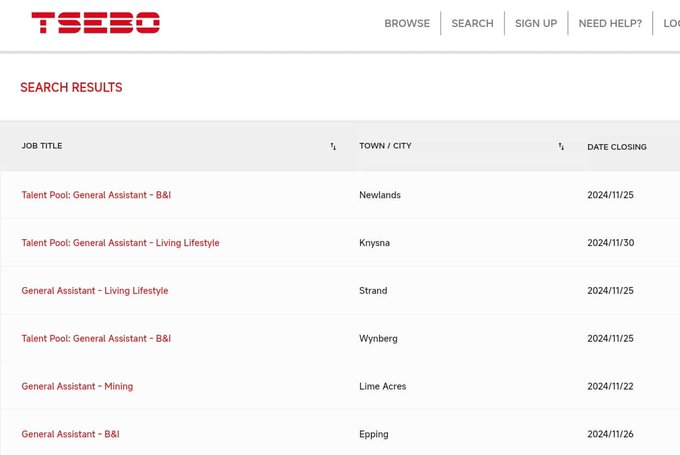Click the DATE CLOSING column header
680x455 pixels.
point(617,147)
